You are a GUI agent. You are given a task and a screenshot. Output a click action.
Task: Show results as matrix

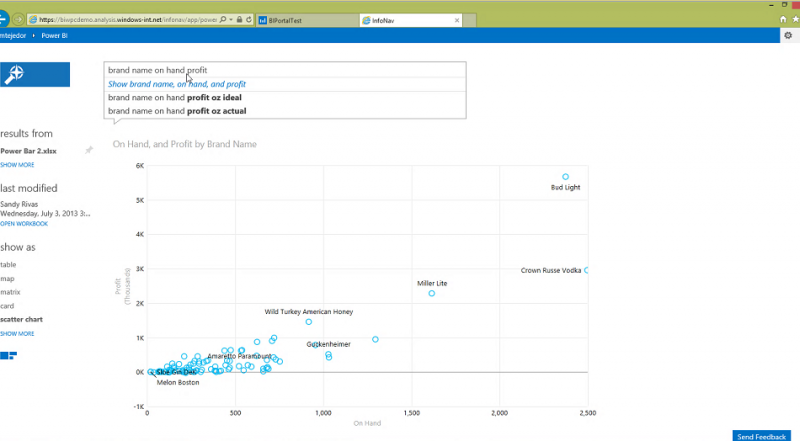(10, 292)
